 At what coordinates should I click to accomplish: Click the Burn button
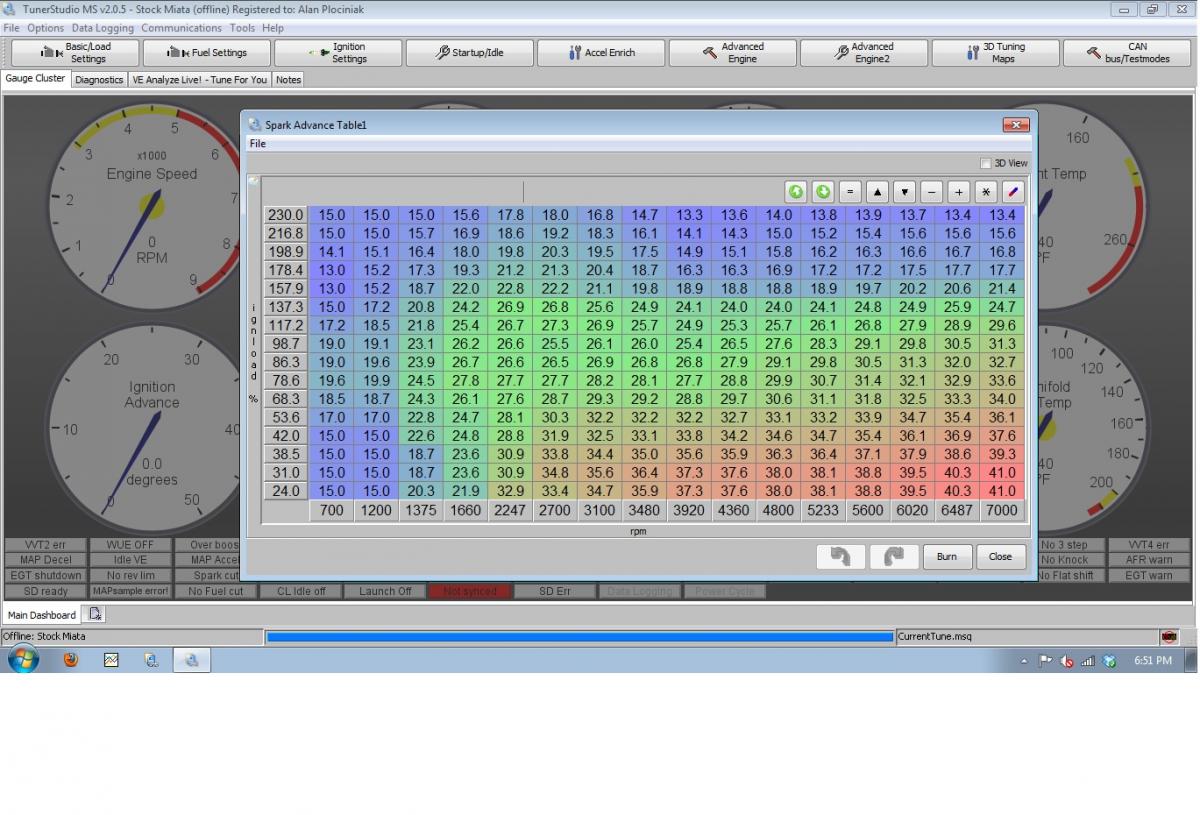(946, 557)
